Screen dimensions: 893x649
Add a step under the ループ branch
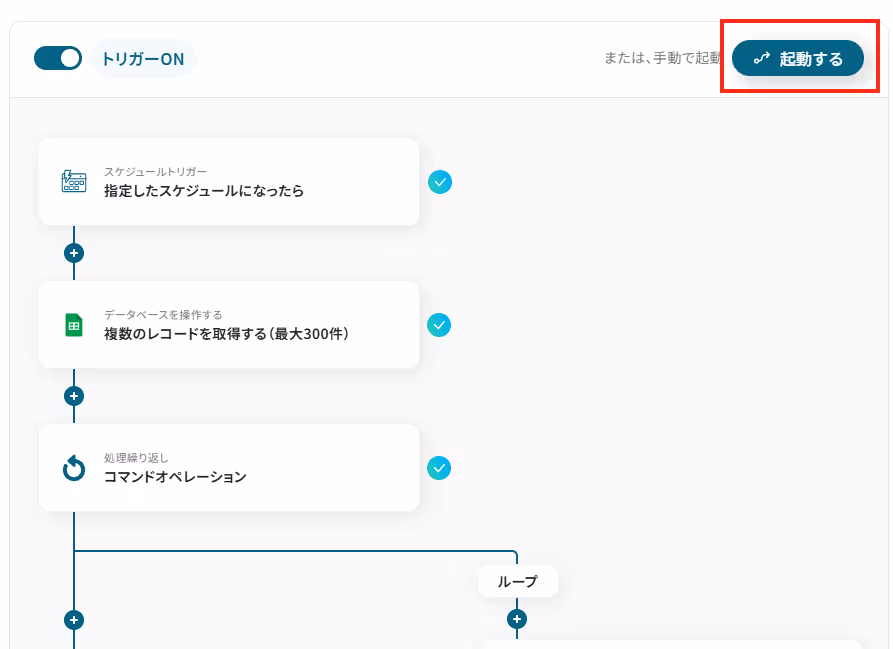[x=517, y=619]
